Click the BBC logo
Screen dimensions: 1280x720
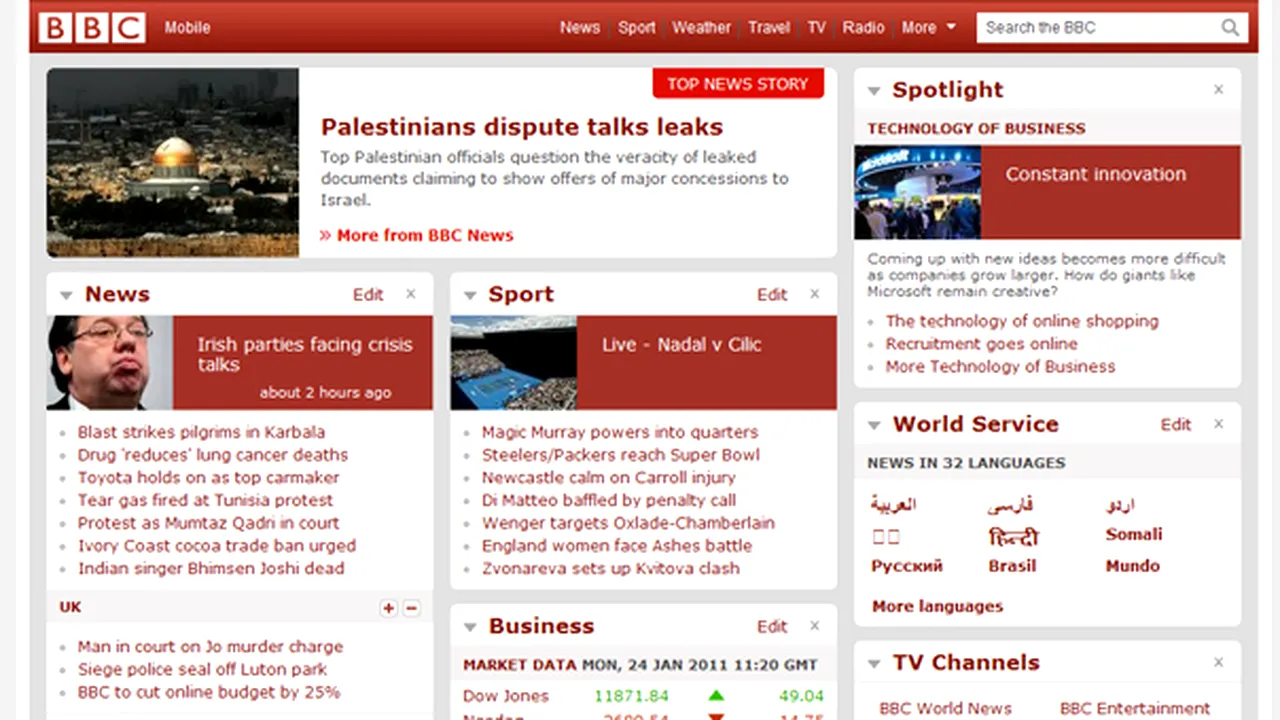92,27
